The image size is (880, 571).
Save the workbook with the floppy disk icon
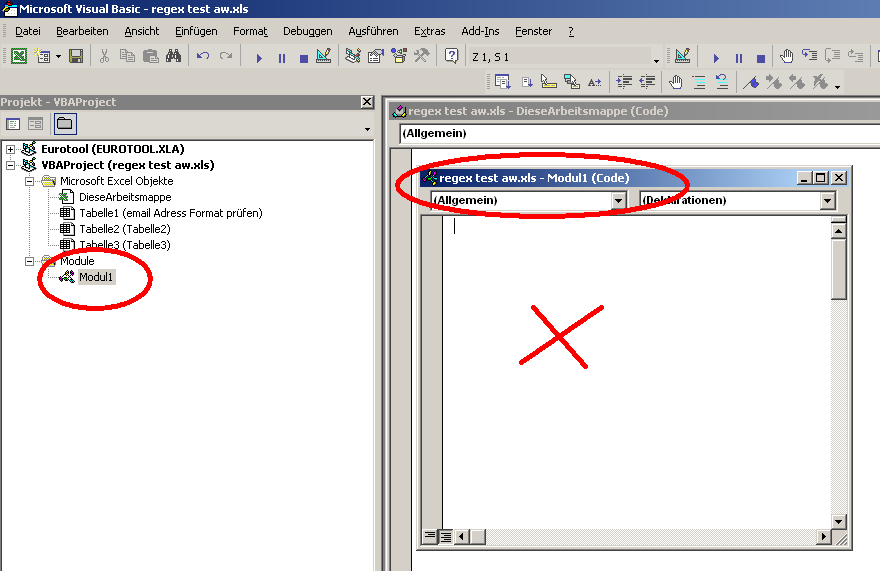(x=76, y=56)
